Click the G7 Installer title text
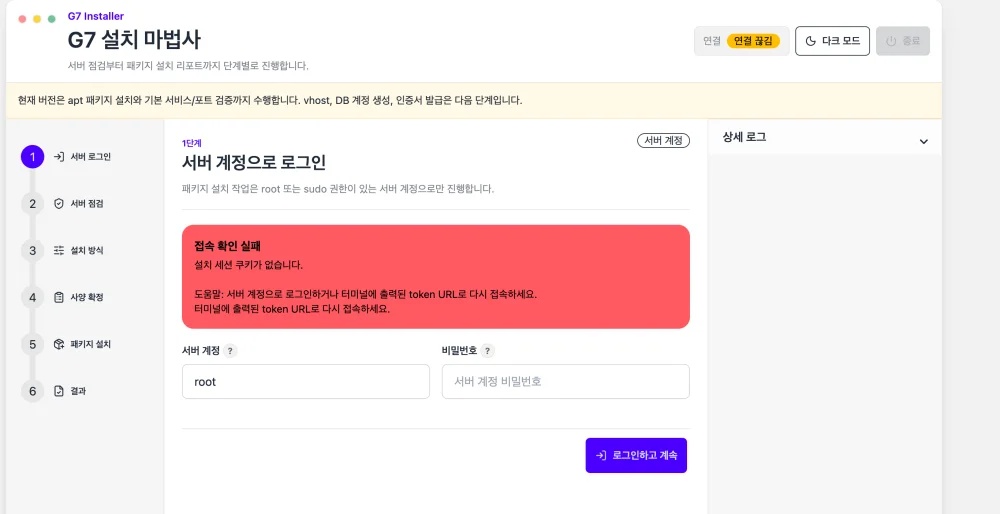Image resolution: width=1000 pixels, height=514 pixels. coord(96,16)
